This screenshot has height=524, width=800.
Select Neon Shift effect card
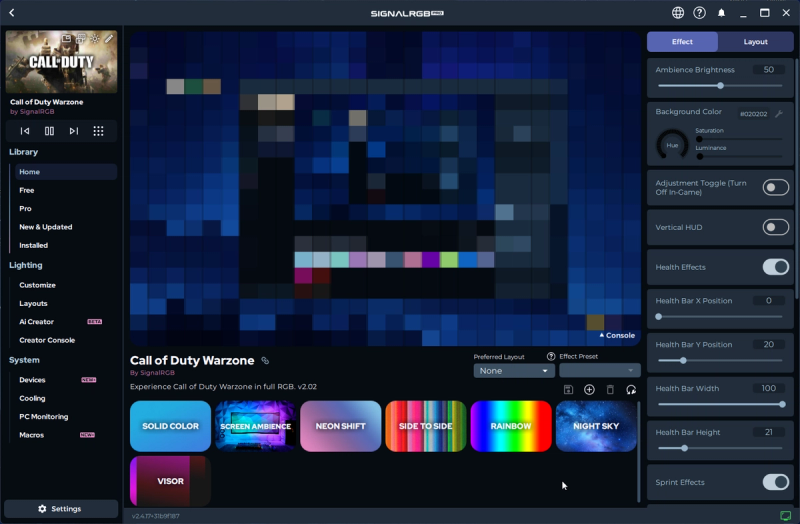341,426
